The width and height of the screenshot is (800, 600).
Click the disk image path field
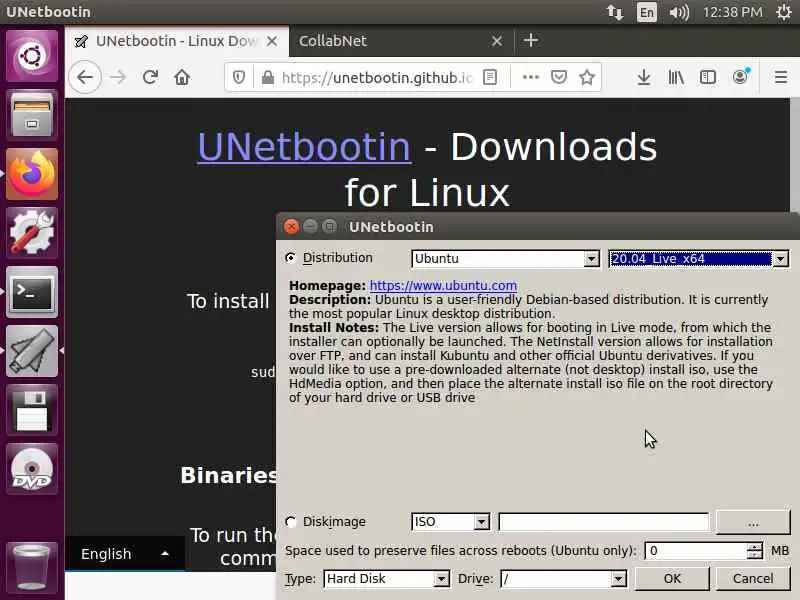[x=604, y=521]
